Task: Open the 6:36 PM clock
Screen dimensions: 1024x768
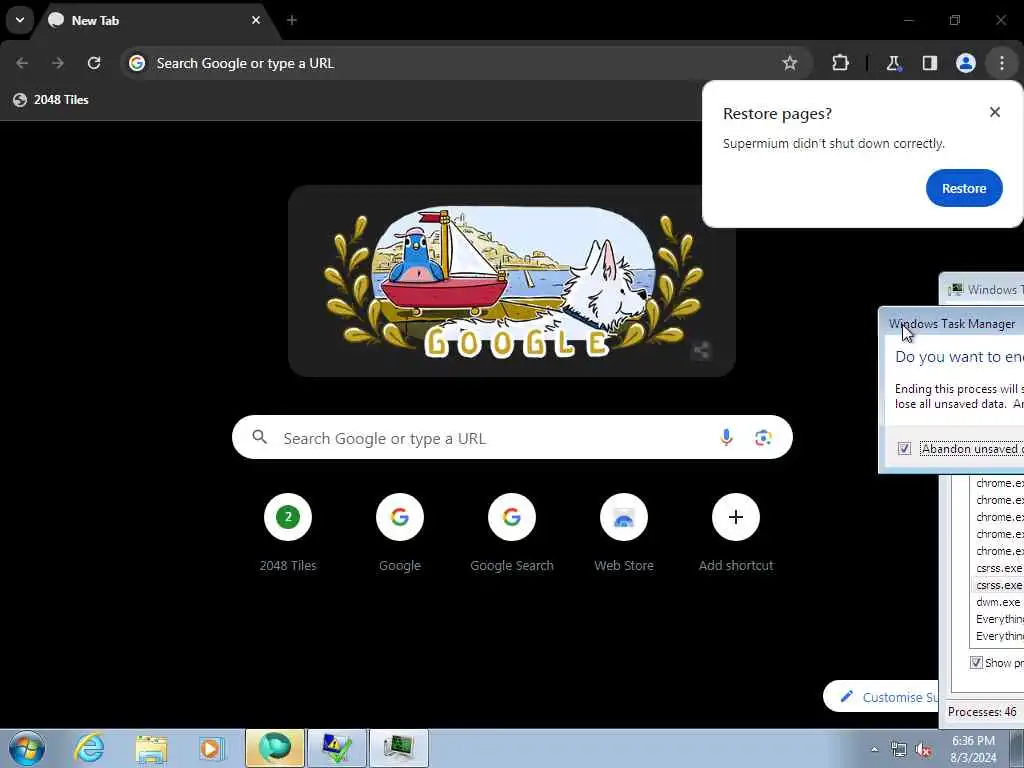Action: (973, 749)
